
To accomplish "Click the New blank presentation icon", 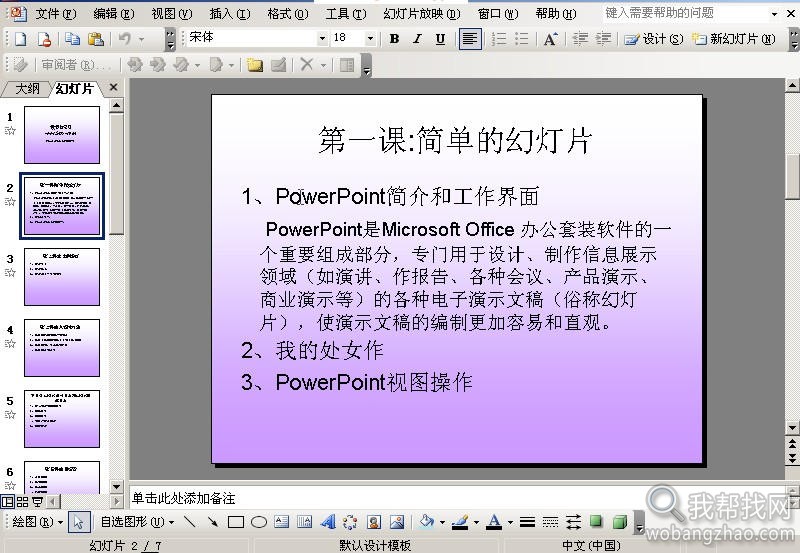I will (20, 39).
